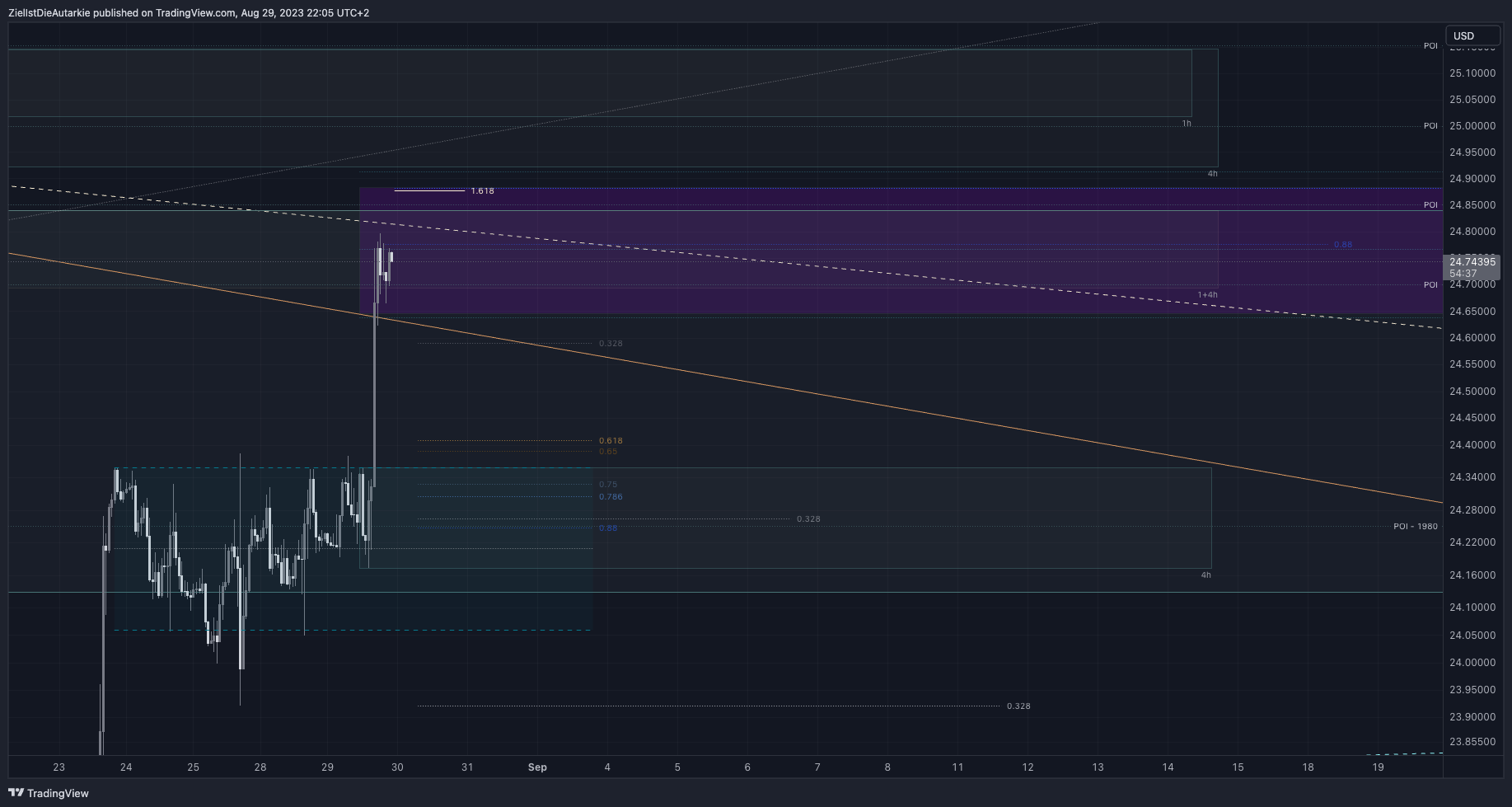Click the 24.45000 price axis label
The image size is (1512, 807).
click(x=1472, y=418)
